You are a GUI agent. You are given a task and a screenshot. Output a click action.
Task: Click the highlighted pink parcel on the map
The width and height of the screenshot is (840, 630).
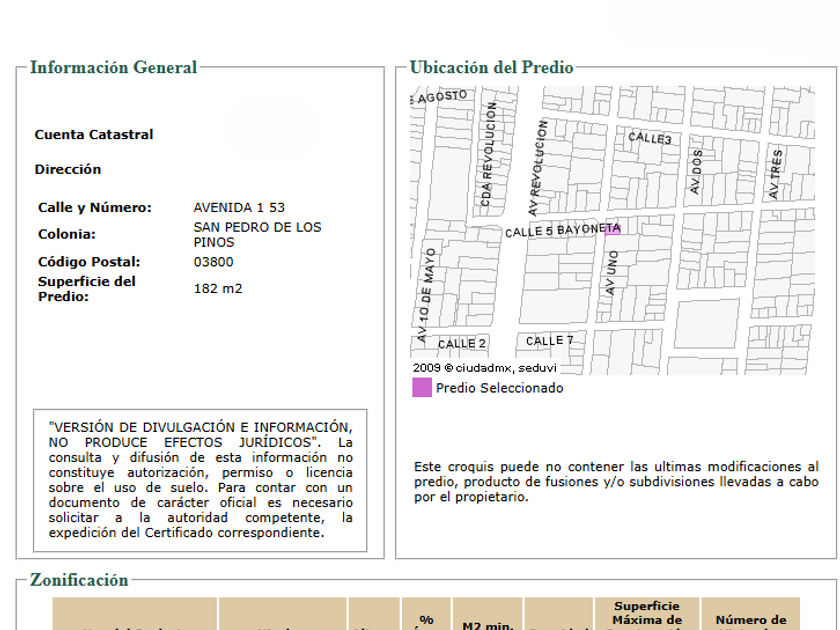(x=613, y=230)
